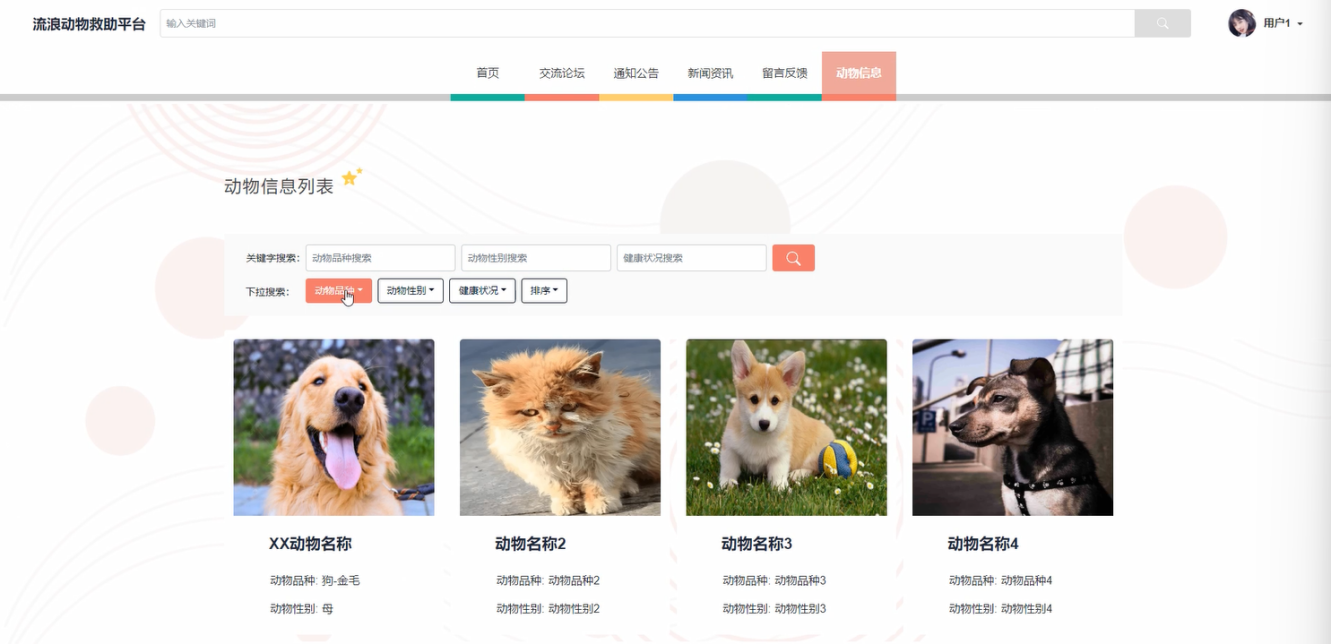The image size is (1331, 644).
Task: Open the corgi puppy photo card
Action: pos(786,427)
